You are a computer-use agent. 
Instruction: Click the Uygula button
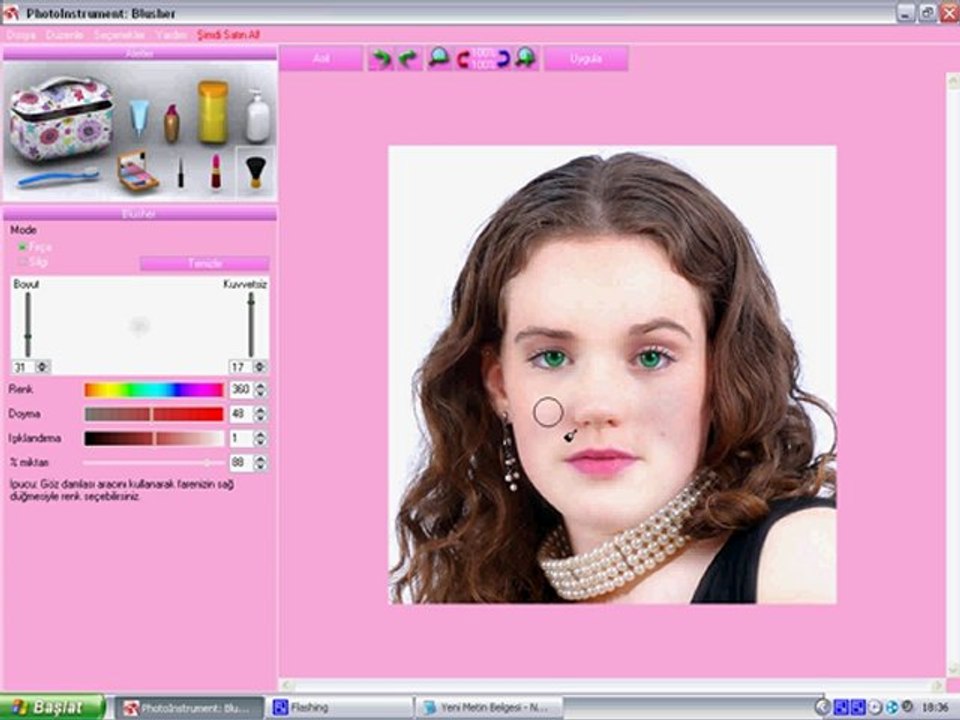[x=586, y=59]
